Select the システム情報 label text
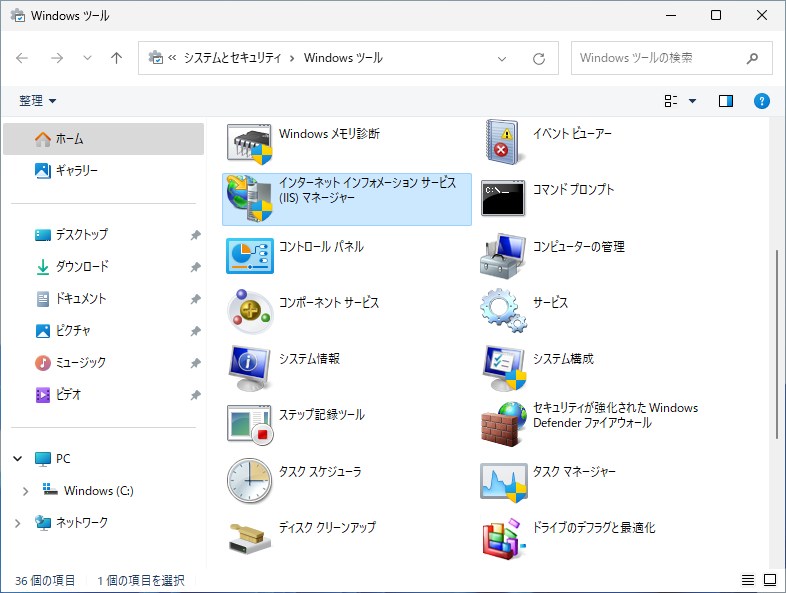The image size is (786, 593). click(309, 359)
